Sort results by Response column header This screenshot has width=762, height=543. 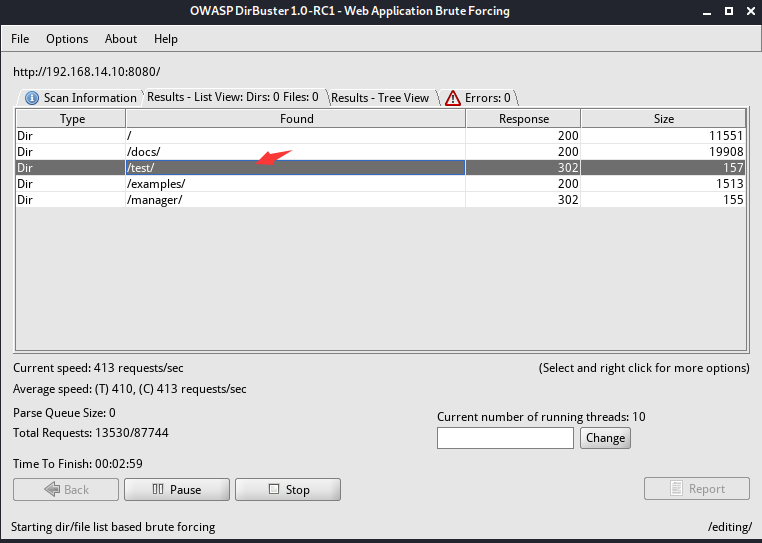(523, 119)
